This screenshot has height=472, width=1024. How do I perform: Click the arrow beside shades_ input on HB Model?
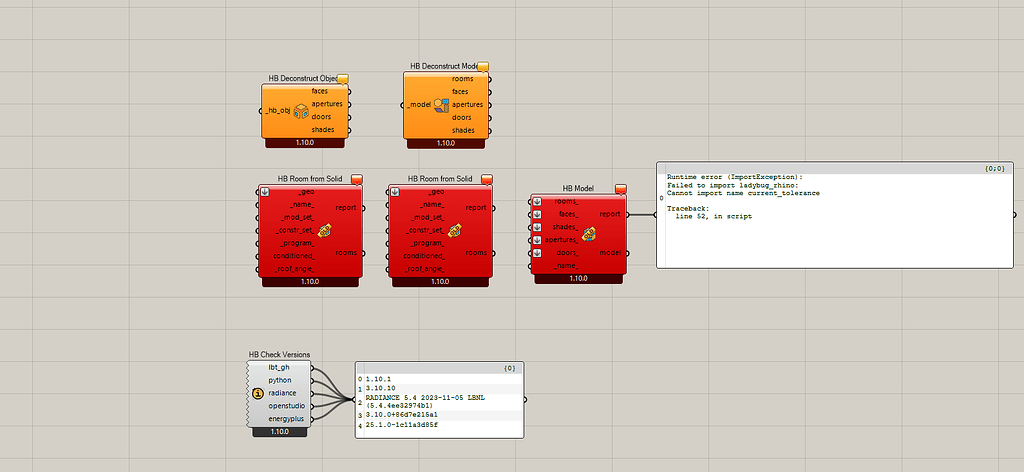point(537,227)
